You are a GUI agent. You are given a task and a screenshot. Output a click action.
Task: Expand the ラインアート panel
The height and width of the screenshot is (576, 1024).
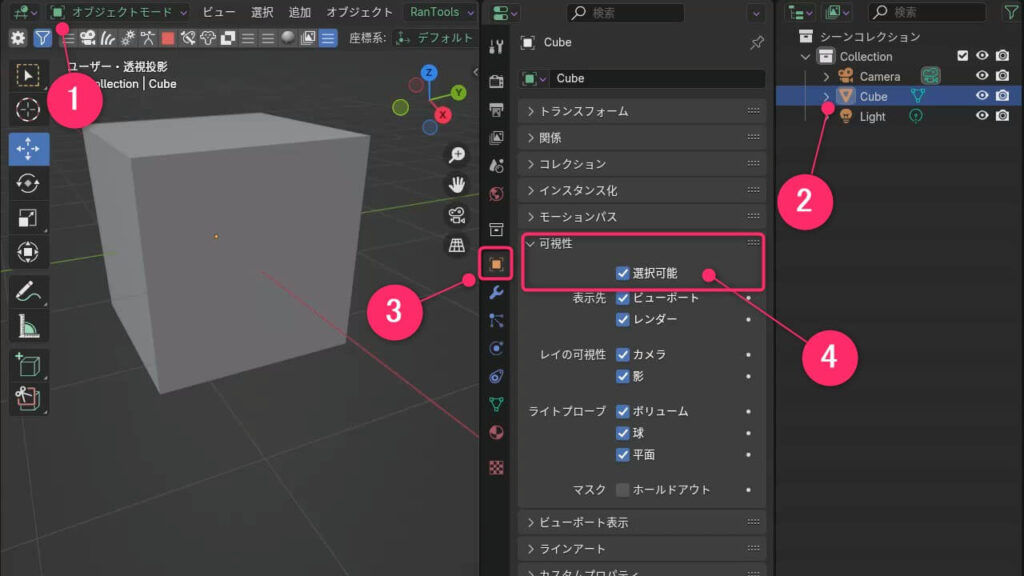point(641,549)
